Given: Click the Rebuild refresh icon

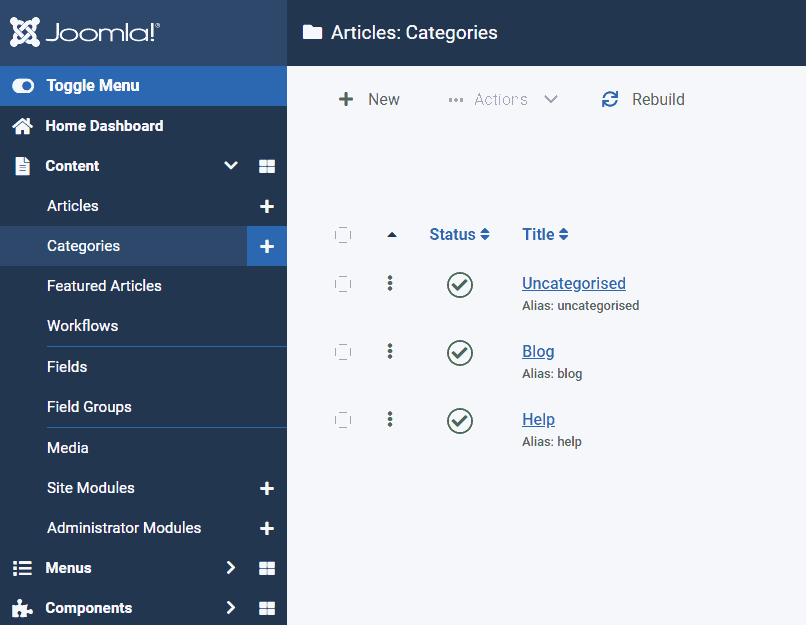Looking at the screenshot, I should click(x=610, y=99).
